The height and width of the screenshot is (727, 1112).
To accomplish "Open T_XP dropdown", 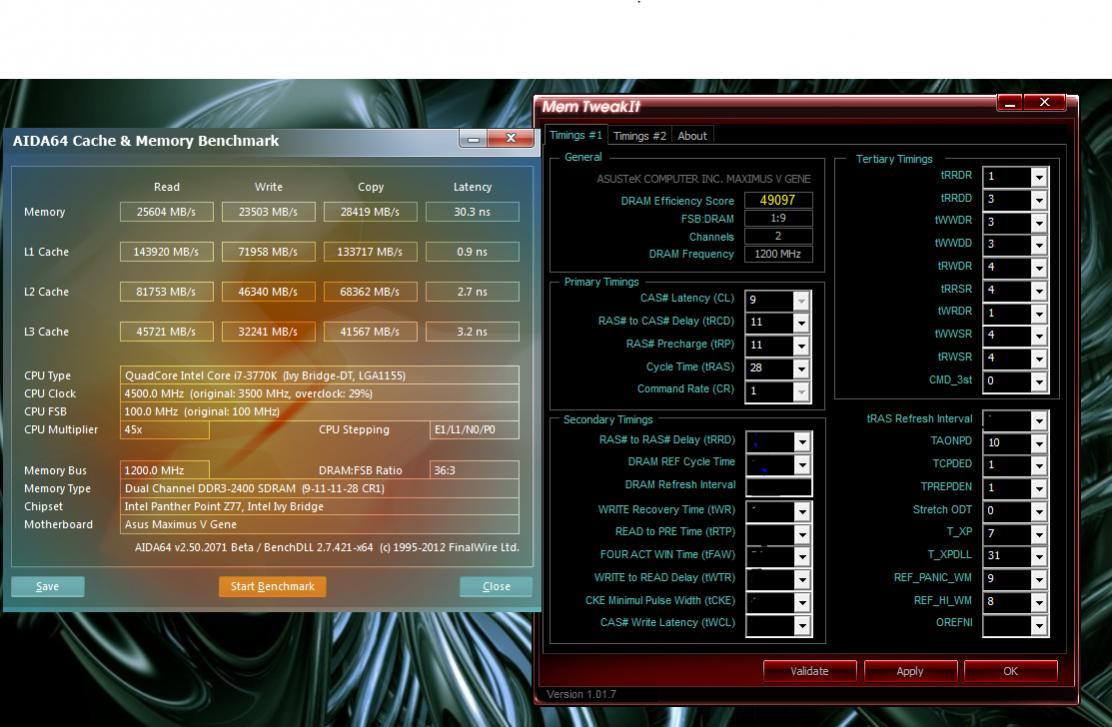I will click(x=1039, y=533).
